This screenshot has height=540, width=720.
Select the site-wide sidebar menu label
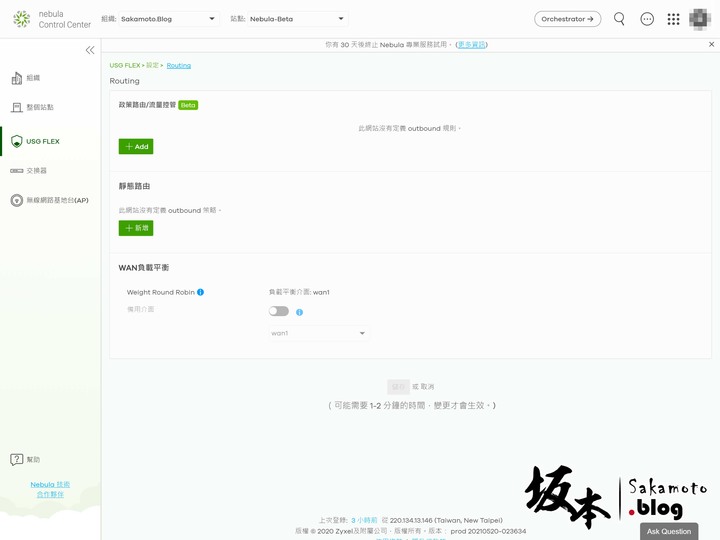click(40, 107)
